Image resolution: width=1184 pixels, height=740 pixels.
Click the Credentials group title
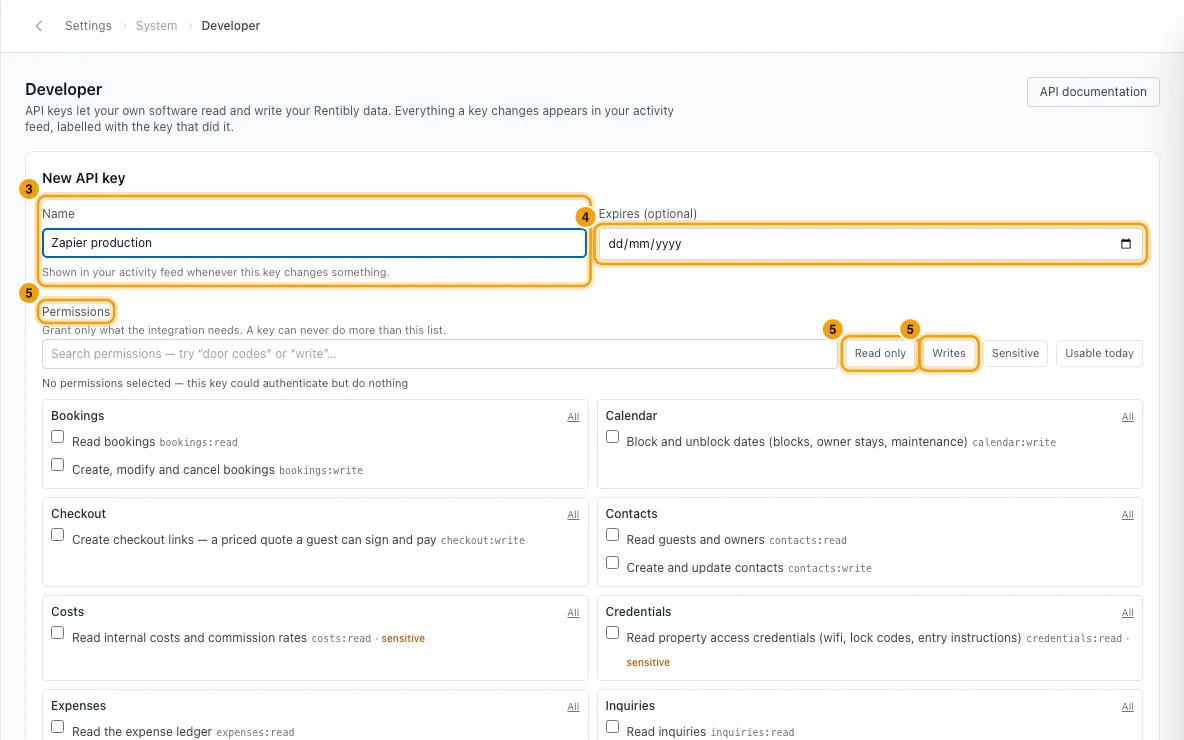638,612
